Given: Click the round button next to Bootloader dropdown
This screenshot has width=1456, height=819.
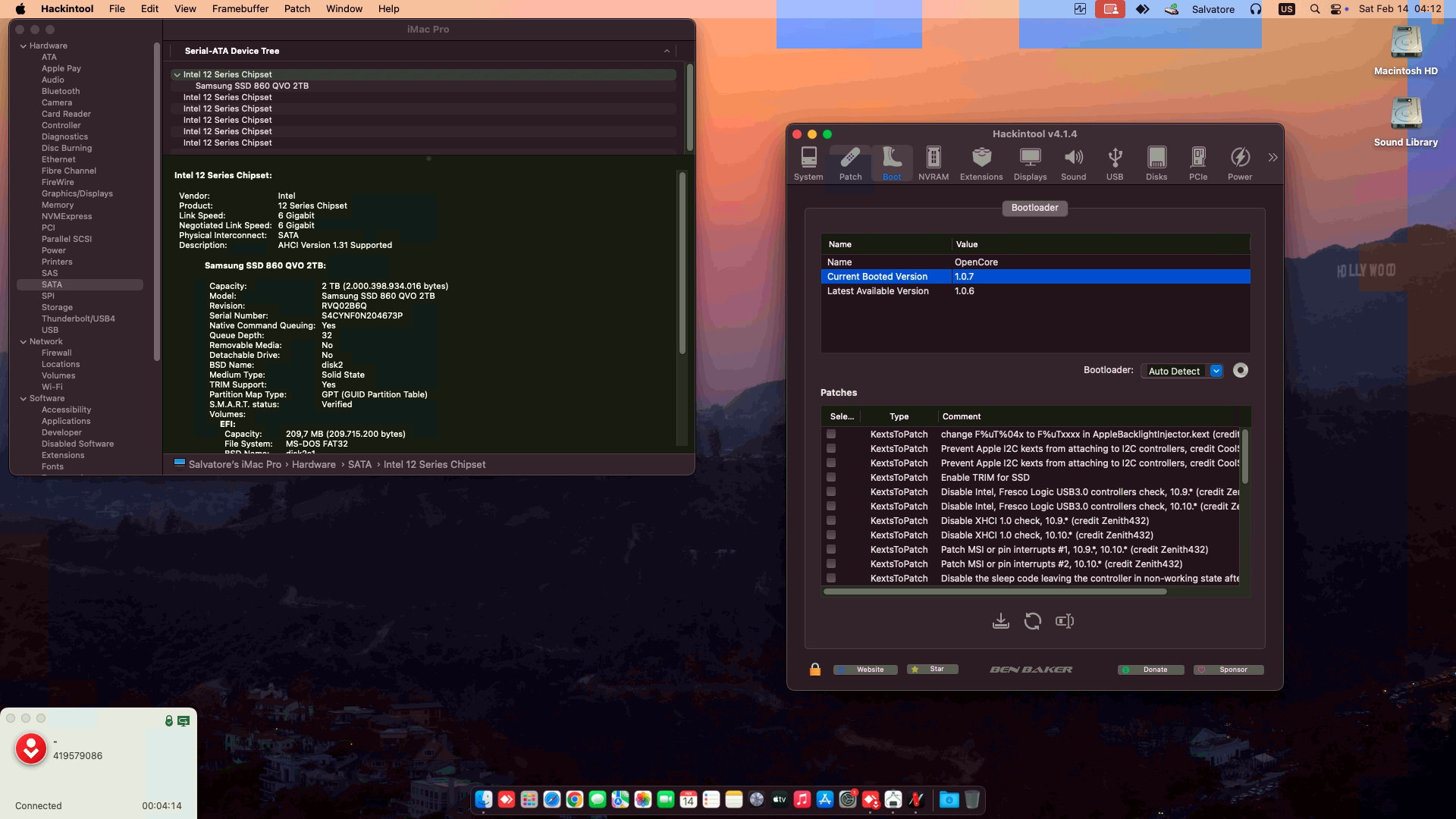Looking at the screenshot, I should click(1241, 370).
